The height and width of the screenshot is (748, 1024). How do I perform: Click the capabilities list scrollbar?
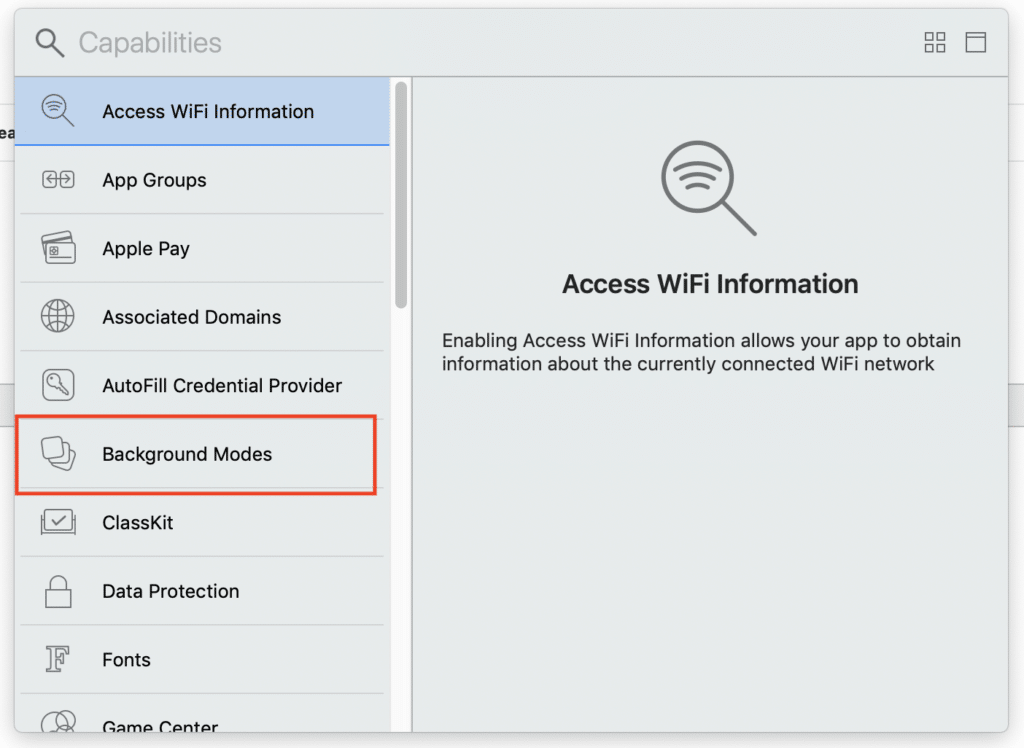[401, 195]
